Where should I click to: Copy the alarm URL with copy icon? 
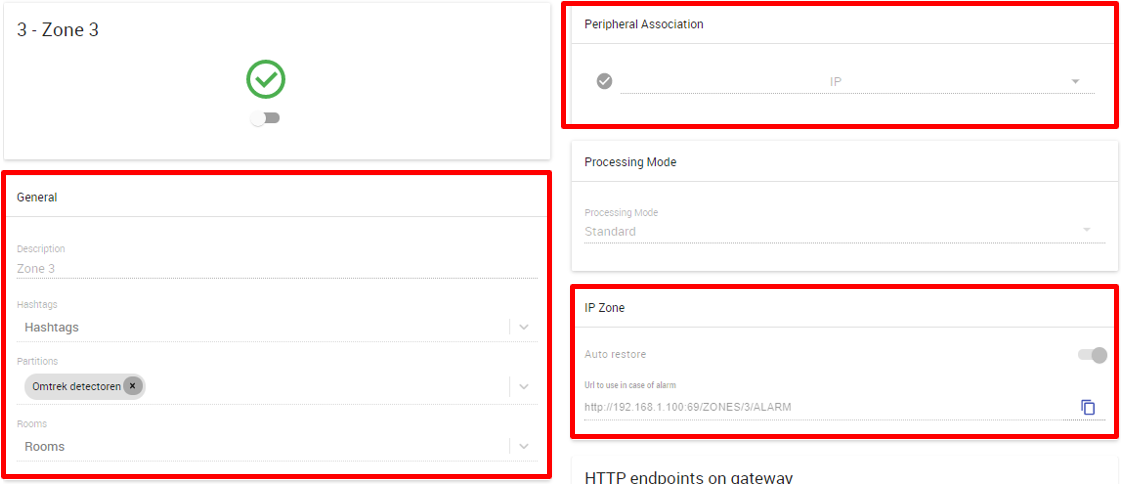click(1088, 408)
